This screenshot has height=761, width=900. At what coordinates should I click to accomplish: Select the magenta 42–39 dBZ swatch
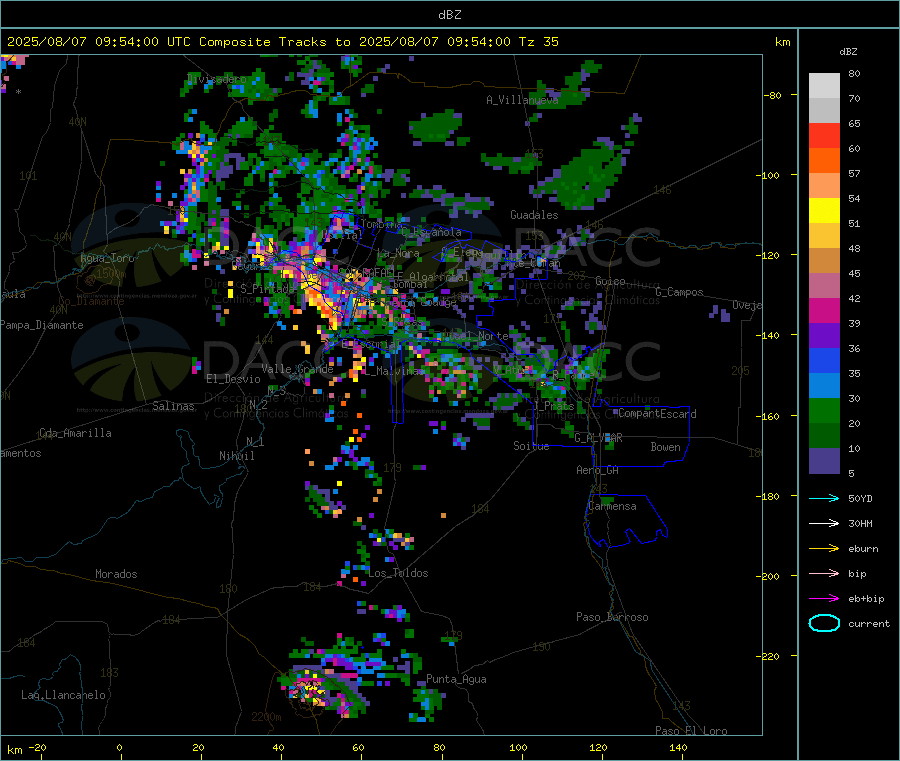(824, 311)
